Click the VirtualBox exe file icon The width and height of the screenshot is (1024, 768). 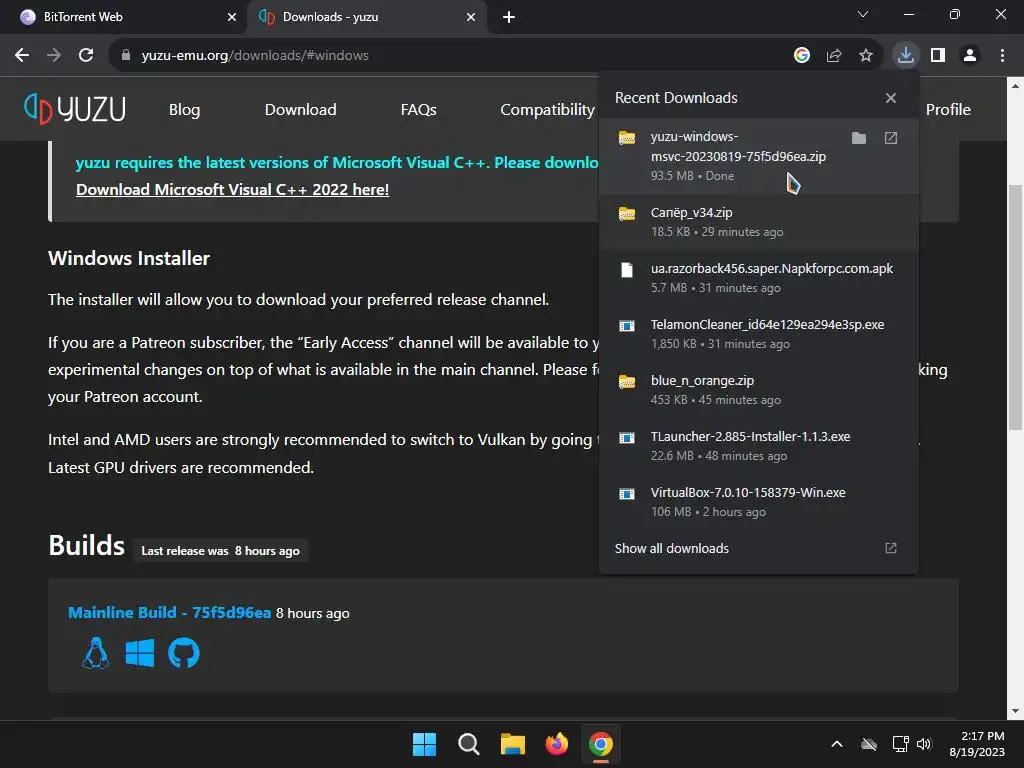(627, 494)
